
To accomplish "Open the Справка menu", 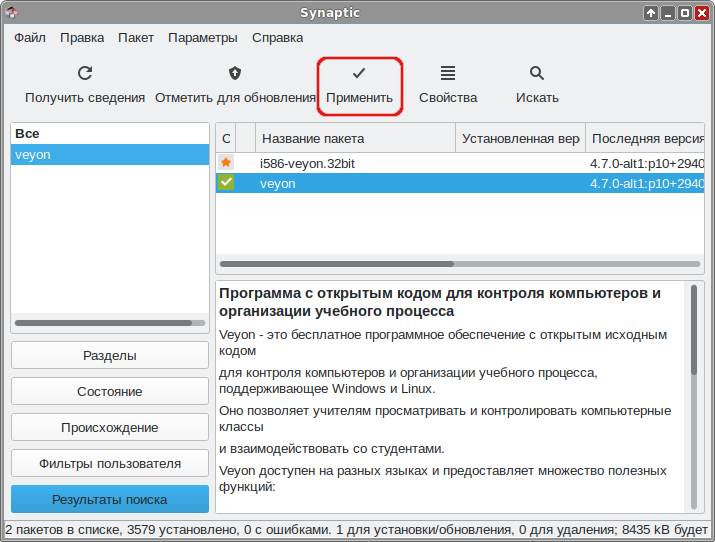I will point(278,38).
